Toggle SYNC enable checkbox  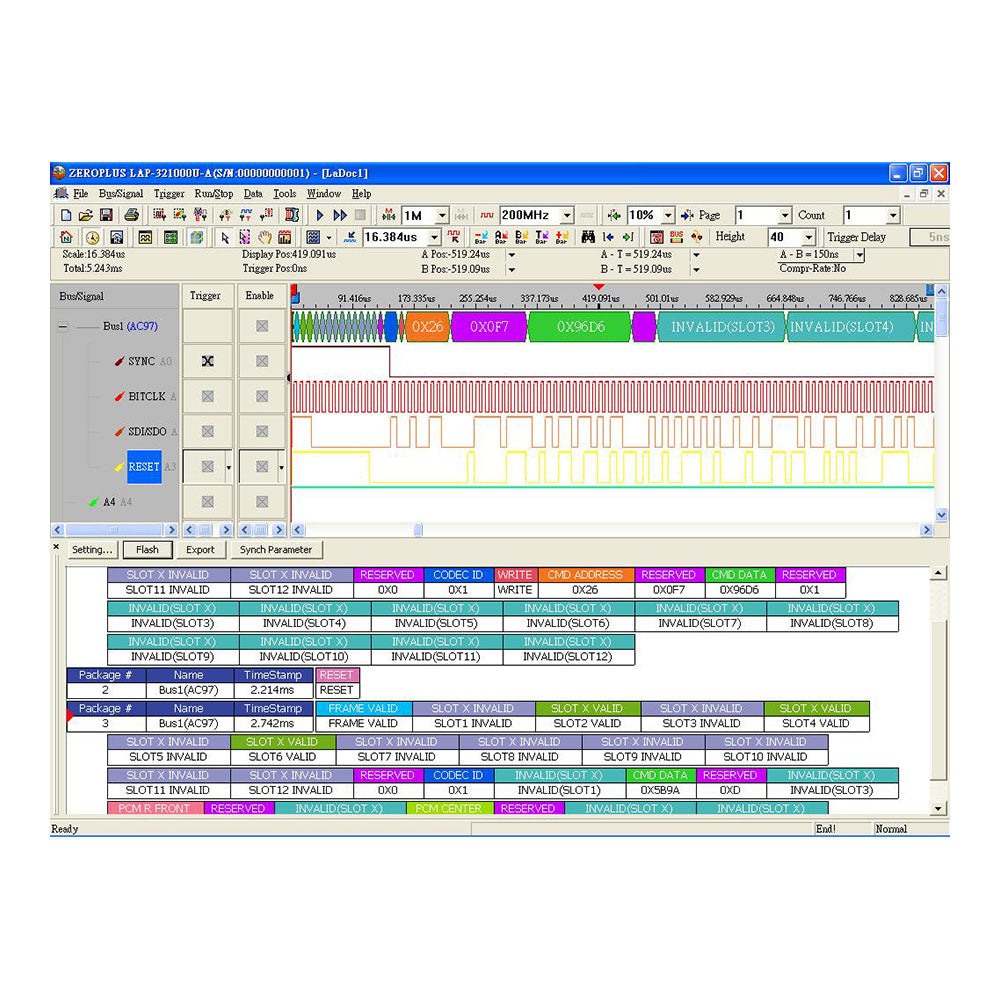pyautogui.click(x=262, y=361)
